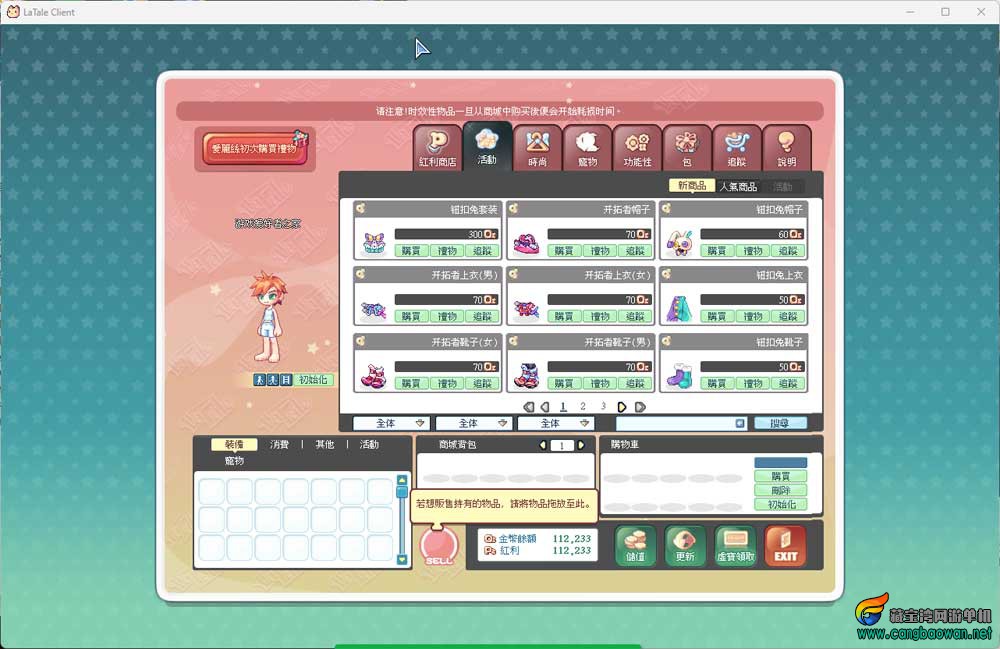Click the pink SELL button

click(x=439, y=547)
